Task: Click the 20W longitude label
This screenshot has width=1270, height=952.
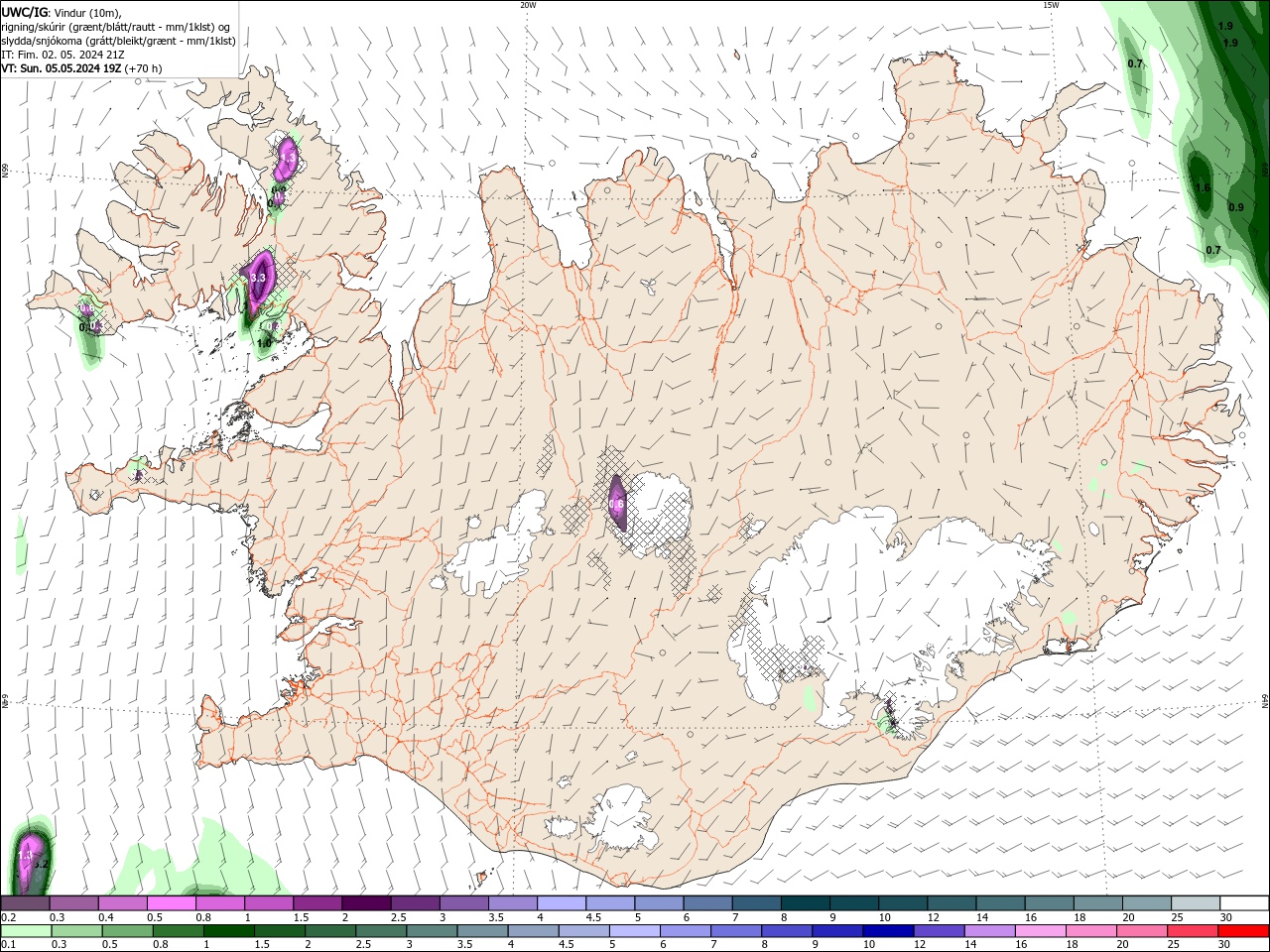Action: [528, 5]
